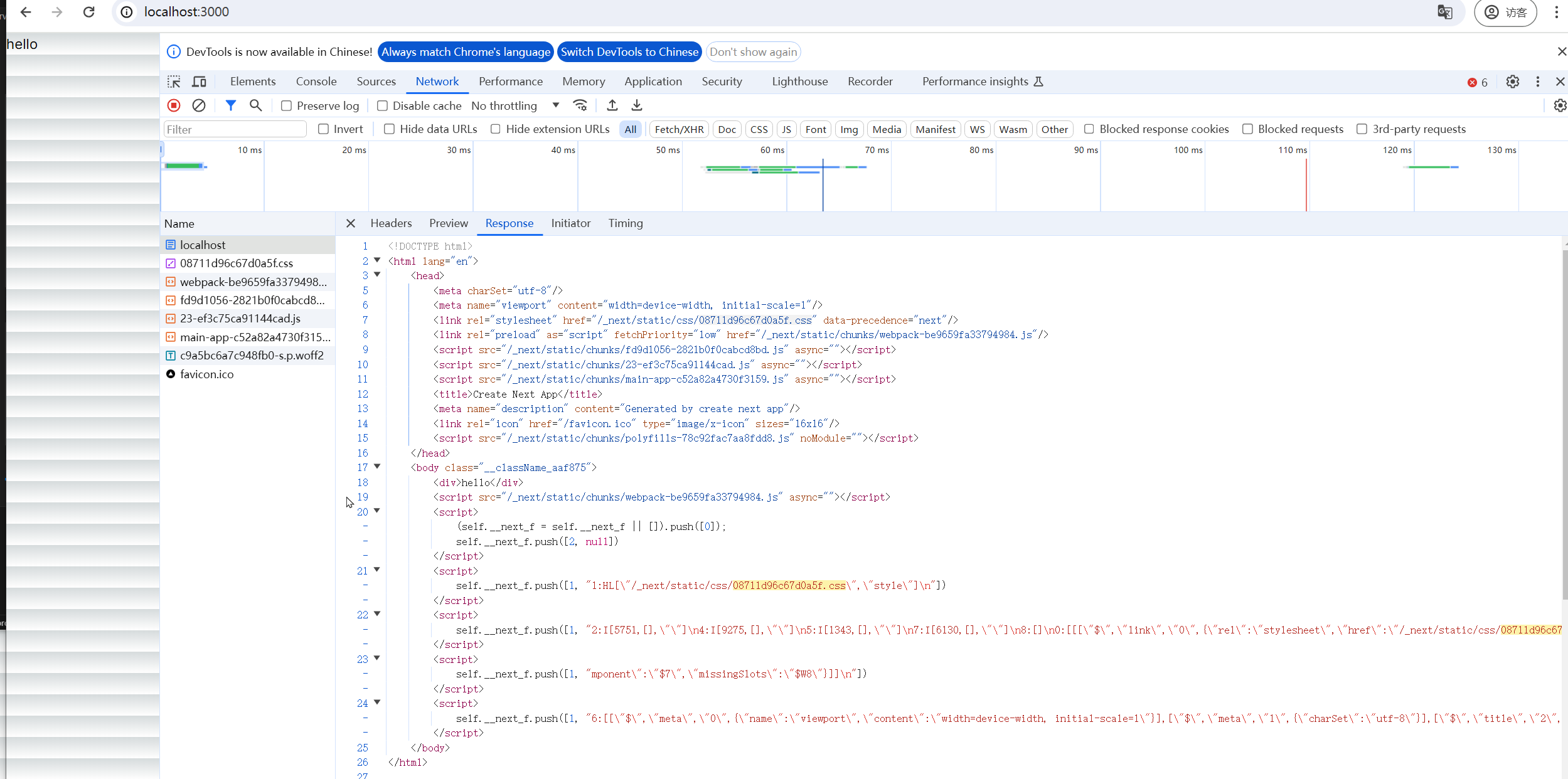Viewport: 1568px width, 779px height.
Task: Filter requests by Font type
Action: pos(816,129)
